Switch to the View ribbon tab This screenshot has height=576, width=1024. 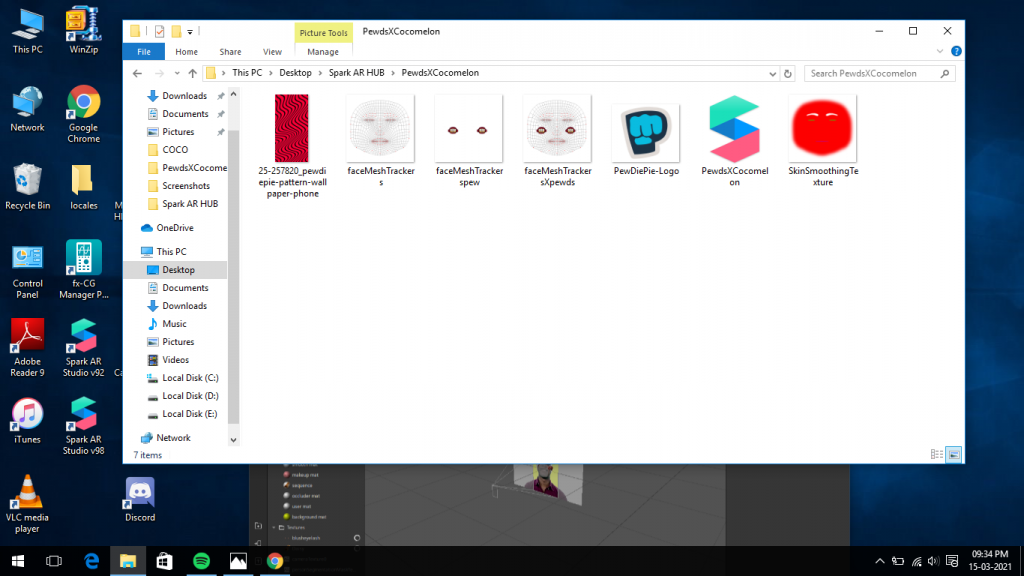coord(272,52)
